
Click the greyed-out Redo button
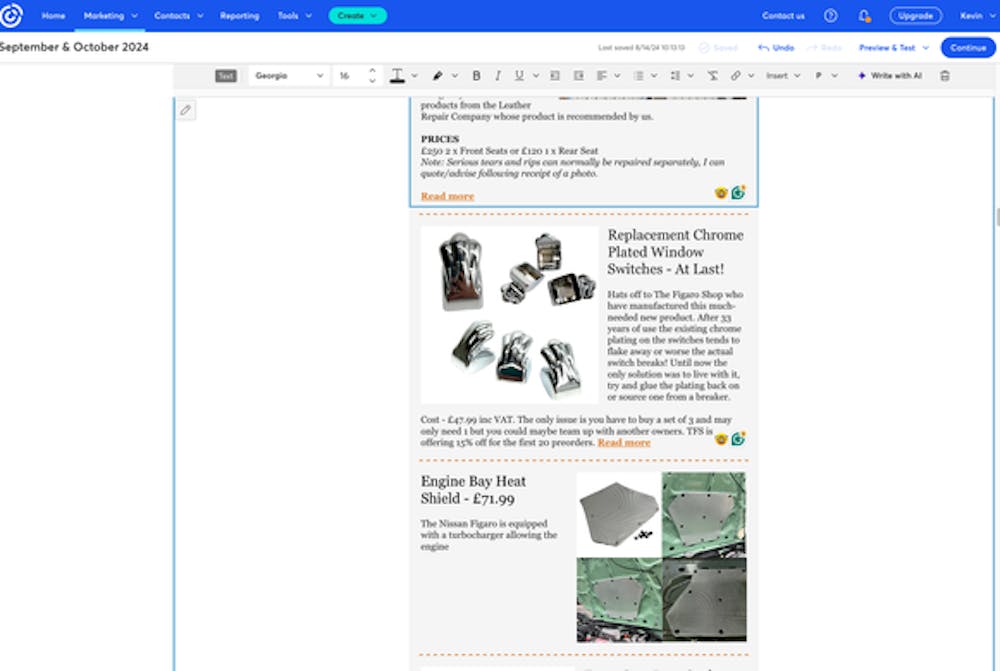pyautogui.click(x=825, y=48)
